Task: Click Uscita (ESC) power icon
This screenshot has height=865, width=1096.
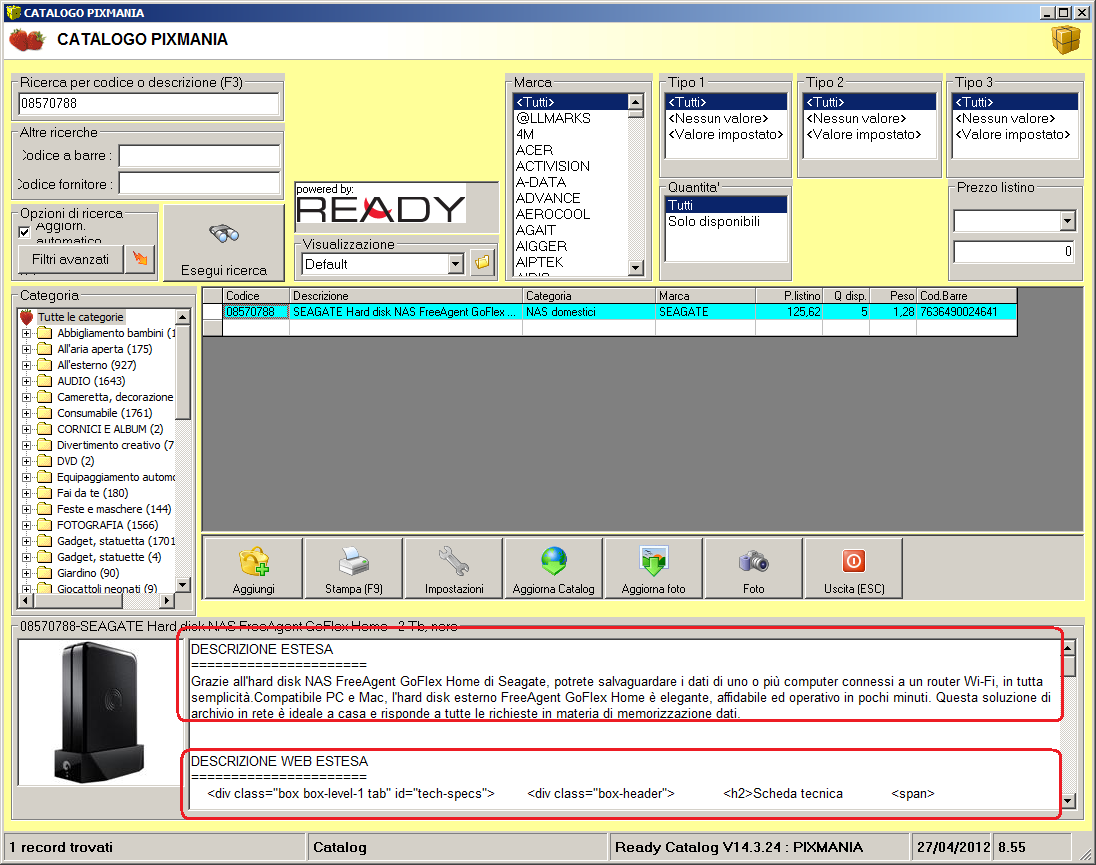Action: click(x=853, y=568)
